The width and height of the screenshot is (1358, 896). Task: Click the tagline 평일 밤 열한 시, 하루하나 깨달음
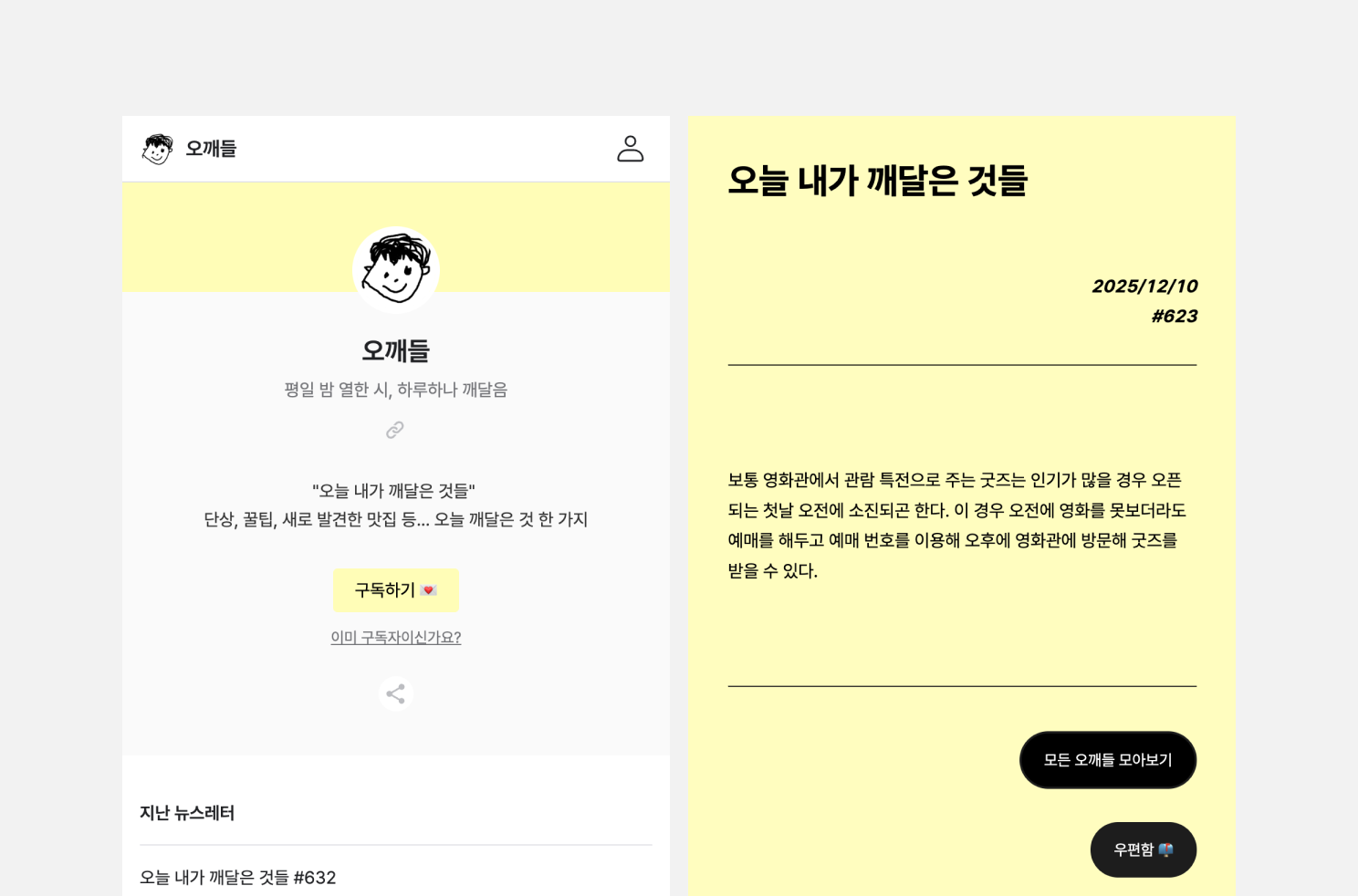395,390
